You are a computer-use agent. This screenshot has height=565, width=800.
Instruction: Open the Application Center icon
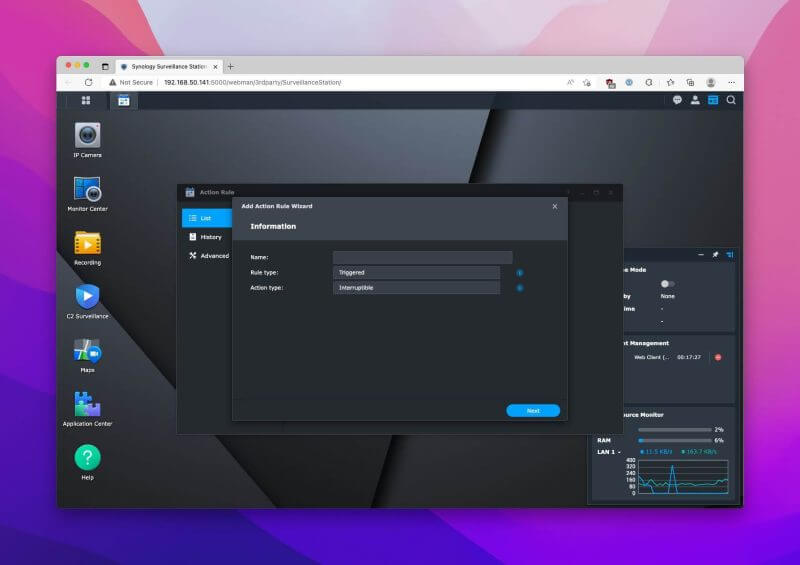[x=87, y=404]
